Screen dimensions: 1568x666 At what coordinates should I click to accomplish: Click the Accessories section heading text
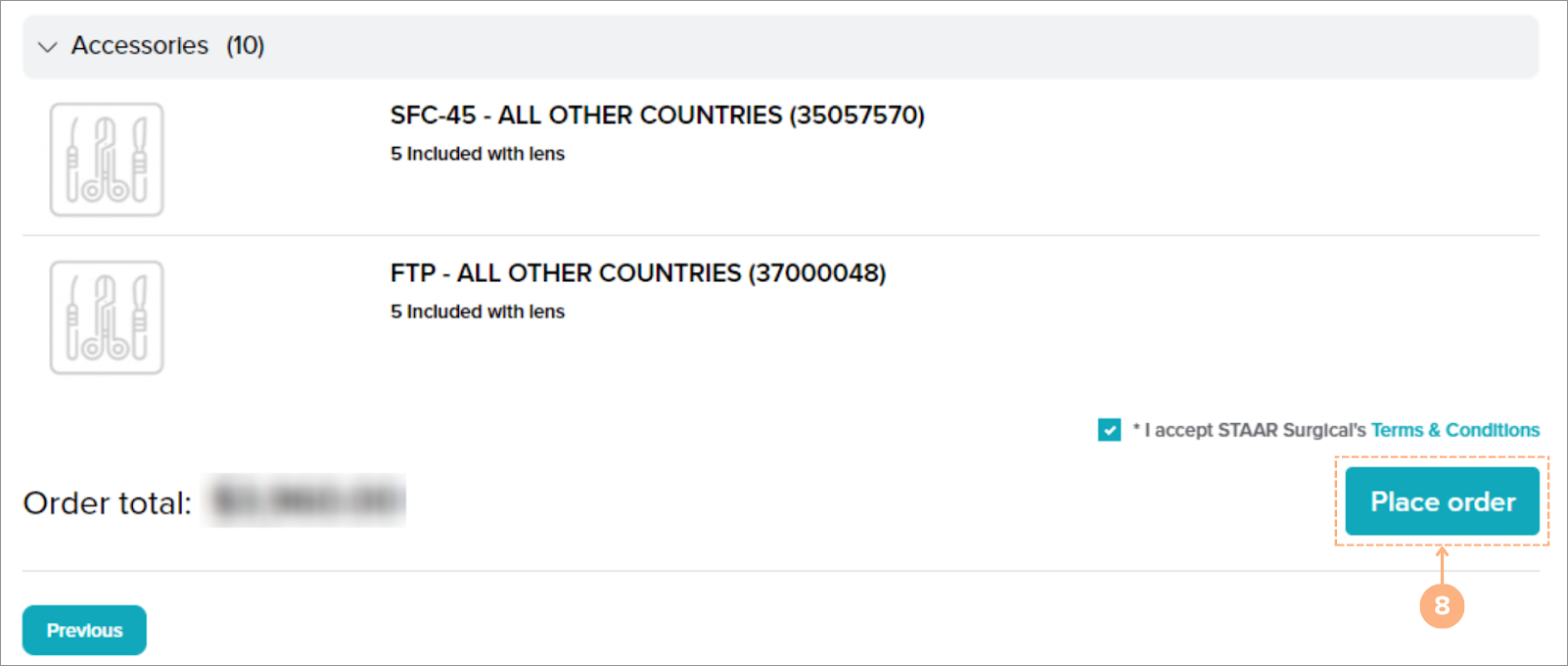coord(139,46)
